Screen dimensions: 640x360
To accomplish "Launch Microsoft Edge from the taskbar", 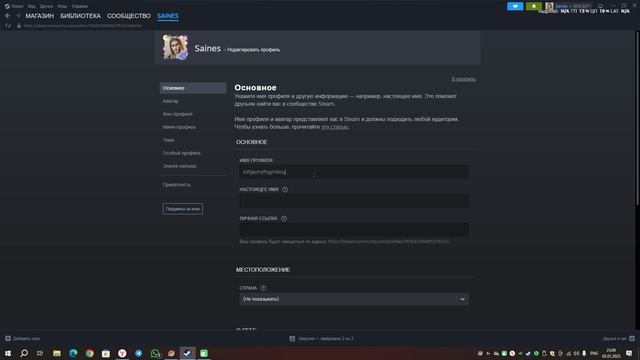I will [x=73, y=353].
